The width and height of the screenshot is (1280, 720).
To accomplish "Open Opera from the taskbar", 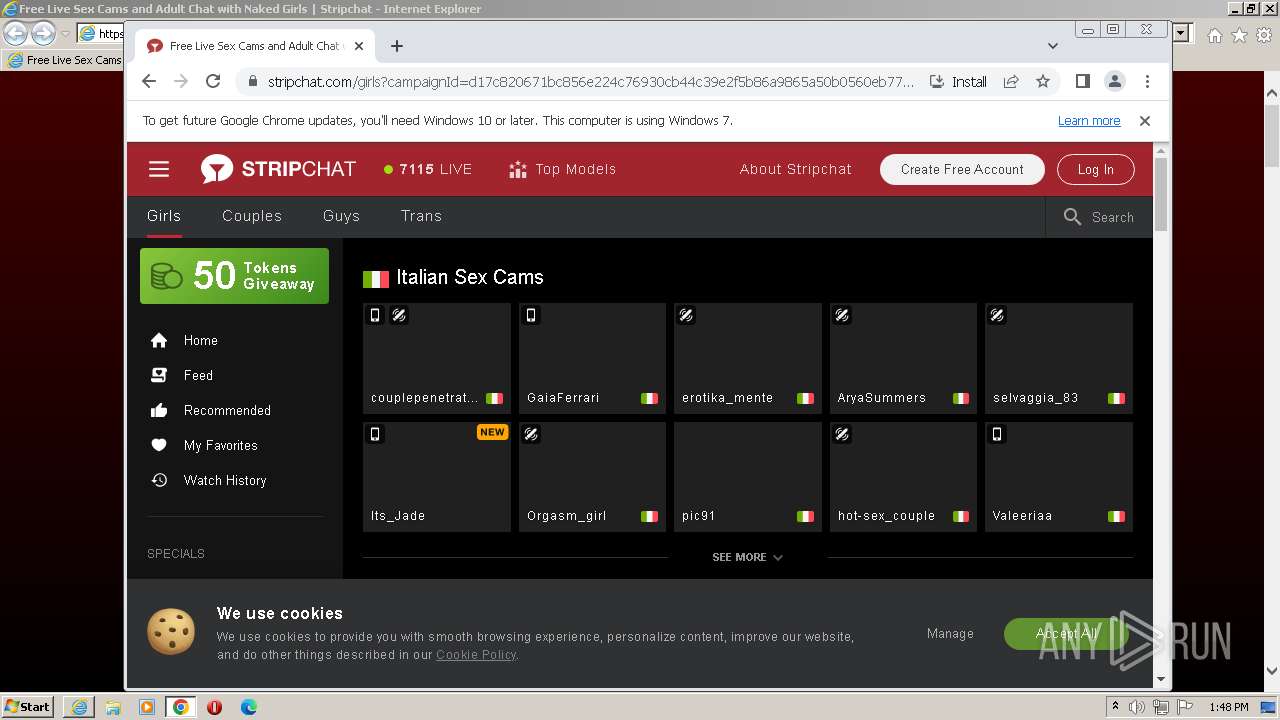I will 214,707.
